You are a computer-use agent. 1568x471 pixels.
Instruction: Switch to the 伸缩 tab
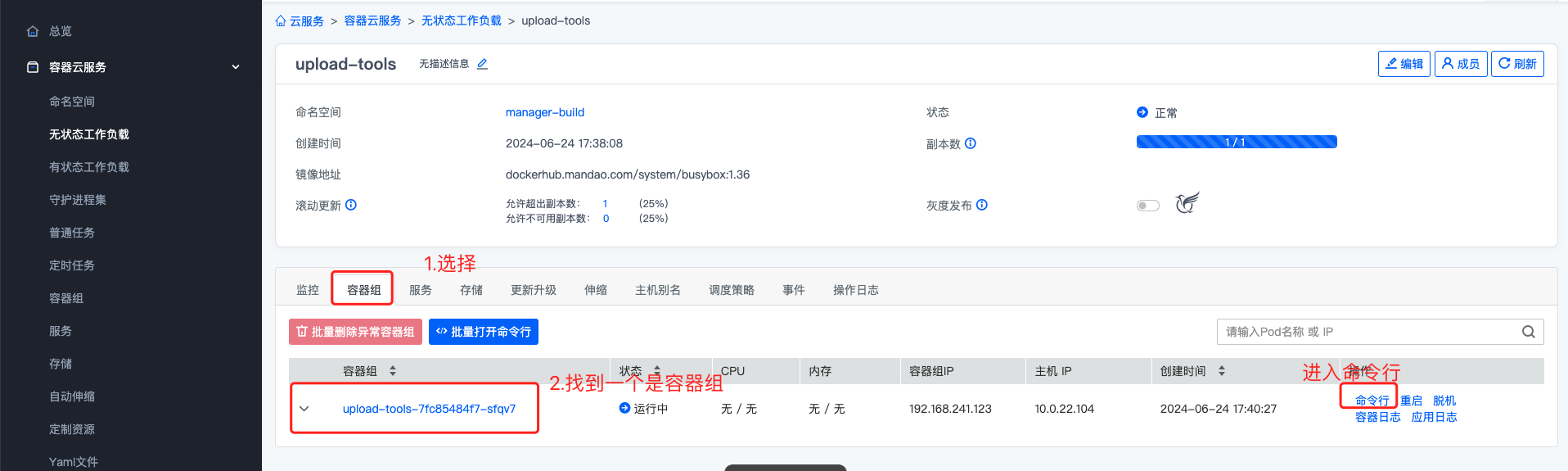tap(596, 290)
